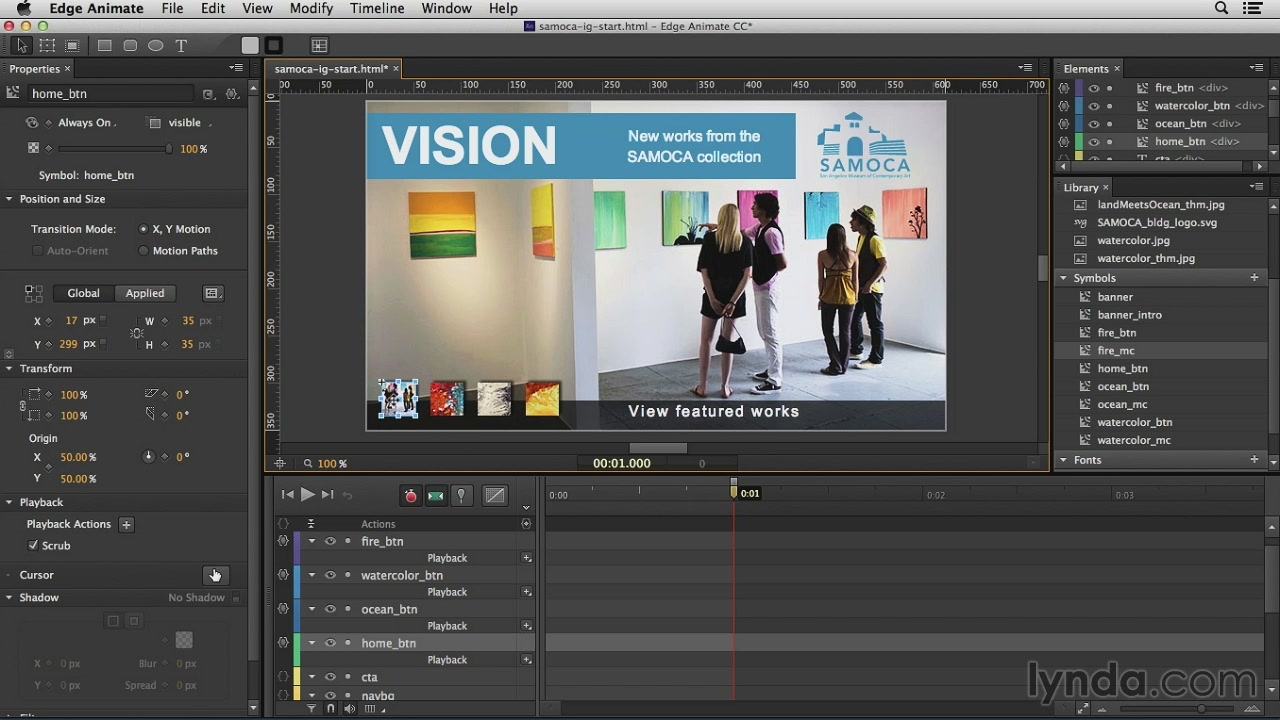Screen dimensions: 1280x720
Task: Select fire_mc symbol in Library
Action: (x=1115, y=351)
